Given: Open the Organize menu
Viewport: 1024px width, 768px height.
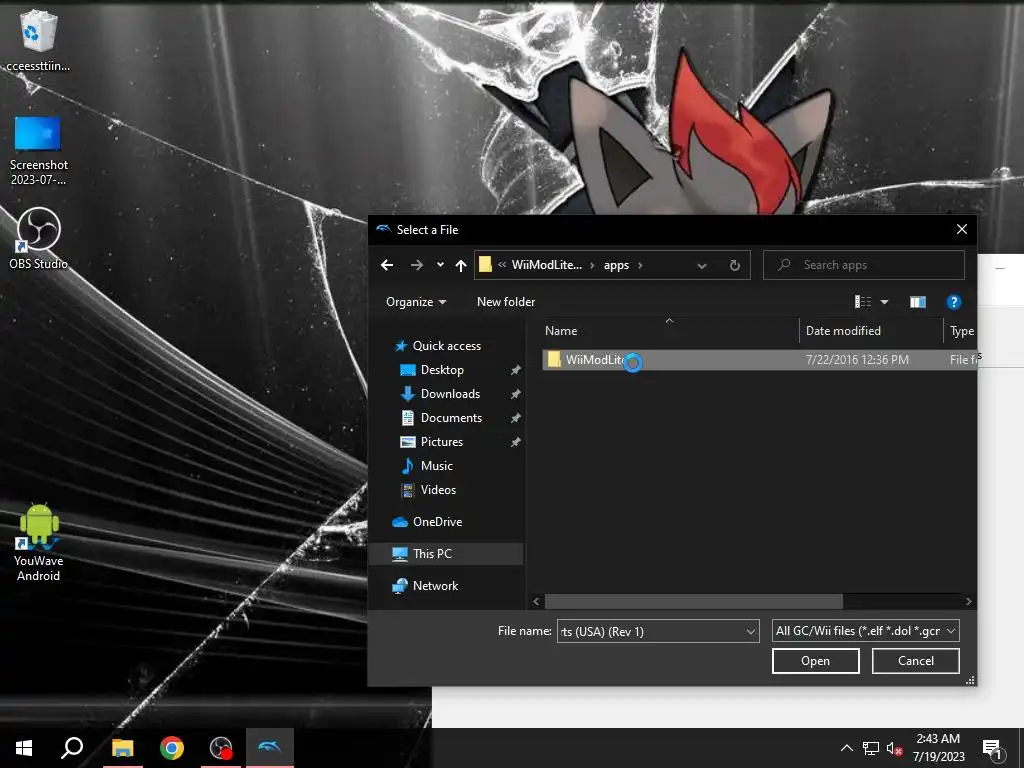Looking at the screenshot, I should pyautogui.click(x=416, y=302).
